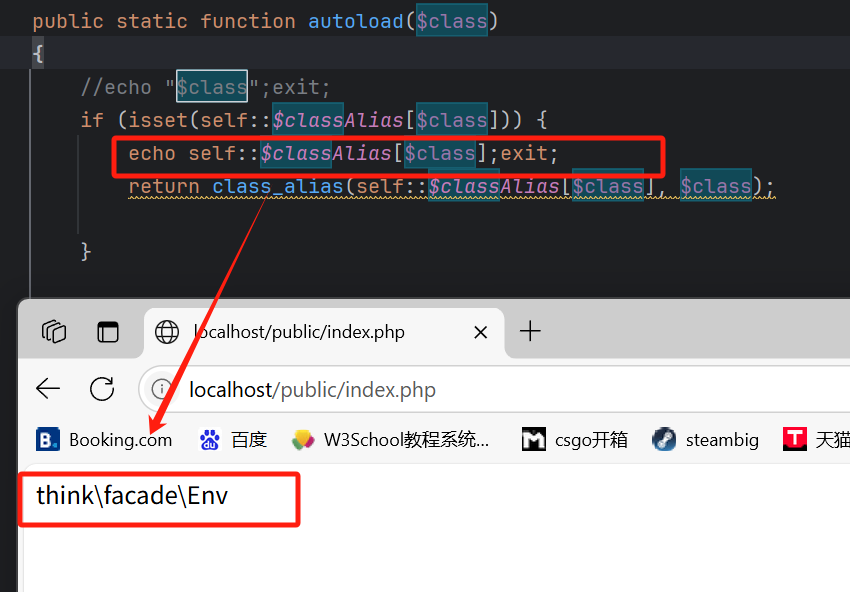
Task: Click the isset keyword in the if statement
Action: coord(158,120)
